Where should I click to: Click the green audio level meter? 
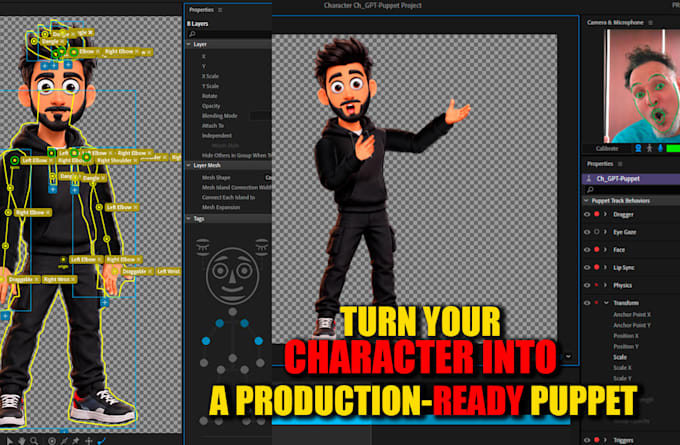673,148
